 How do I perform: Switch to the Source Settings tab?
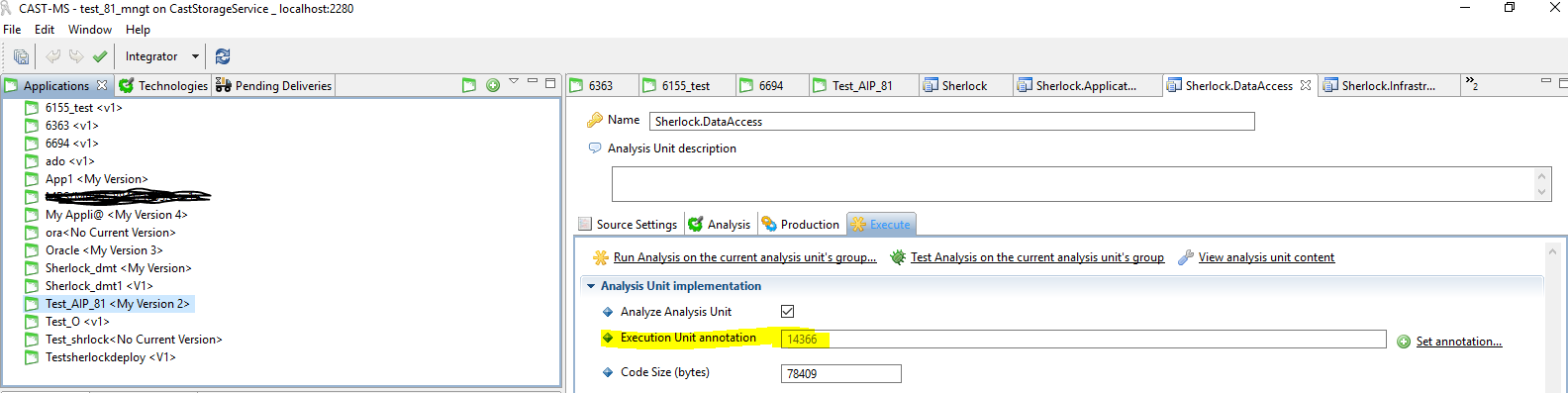point(628,225)
